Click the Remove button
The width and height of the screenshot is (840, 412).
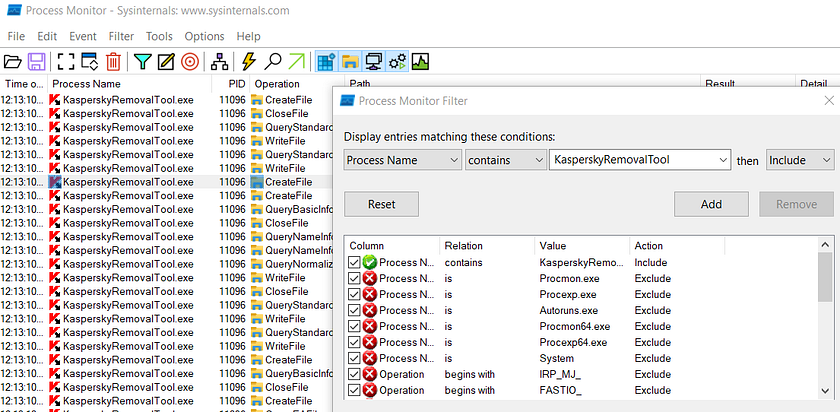(797, 204)
